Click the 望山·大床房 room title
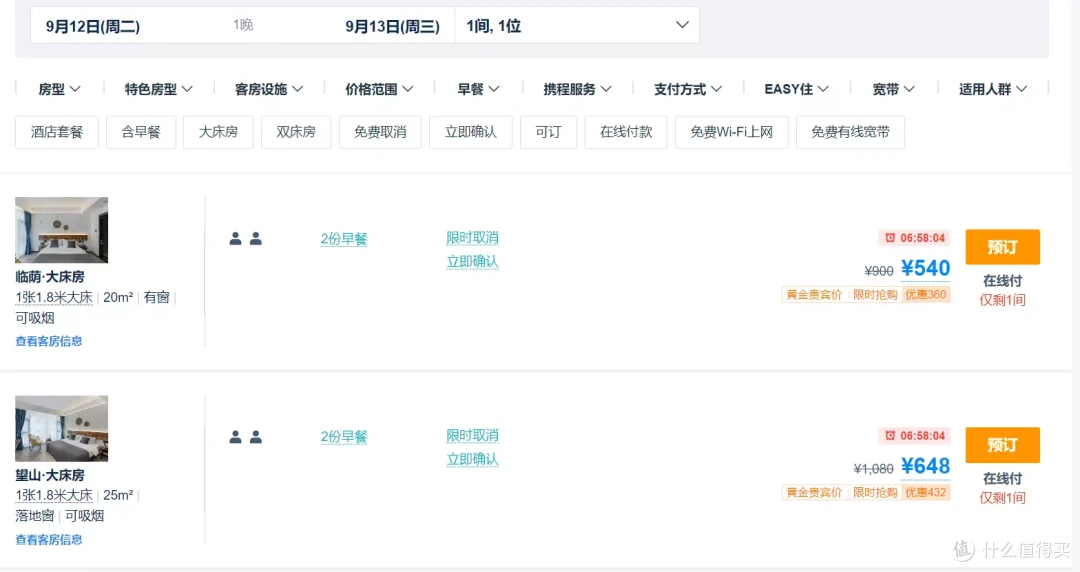 [x=50, y=476]
